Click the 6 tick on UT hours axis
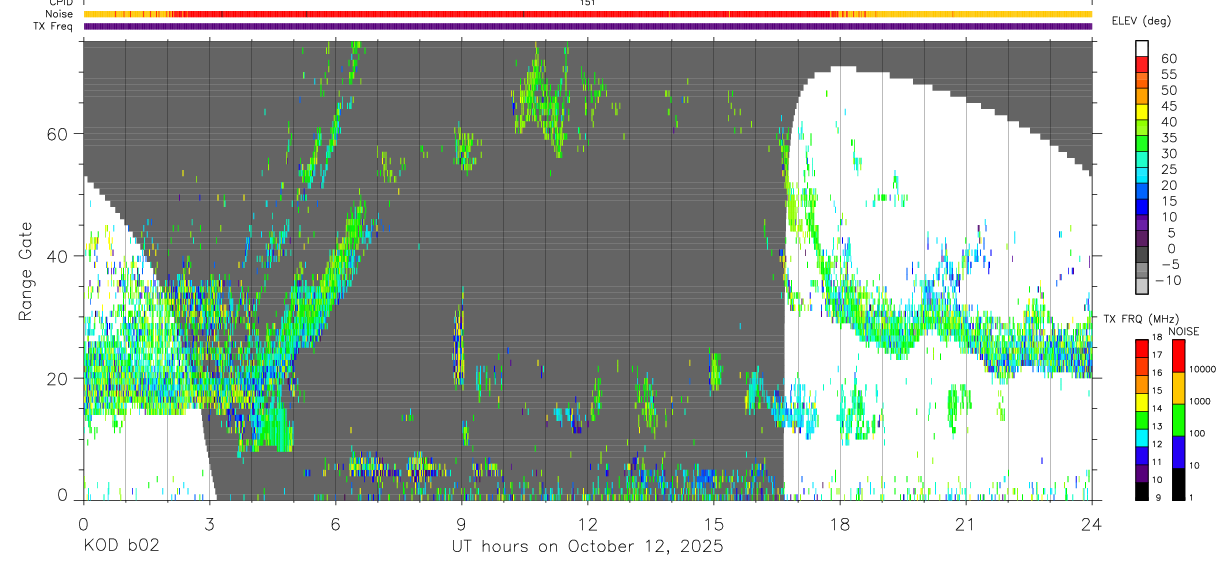This screenshot has width=1228, height=567. (x=336, y=523)
